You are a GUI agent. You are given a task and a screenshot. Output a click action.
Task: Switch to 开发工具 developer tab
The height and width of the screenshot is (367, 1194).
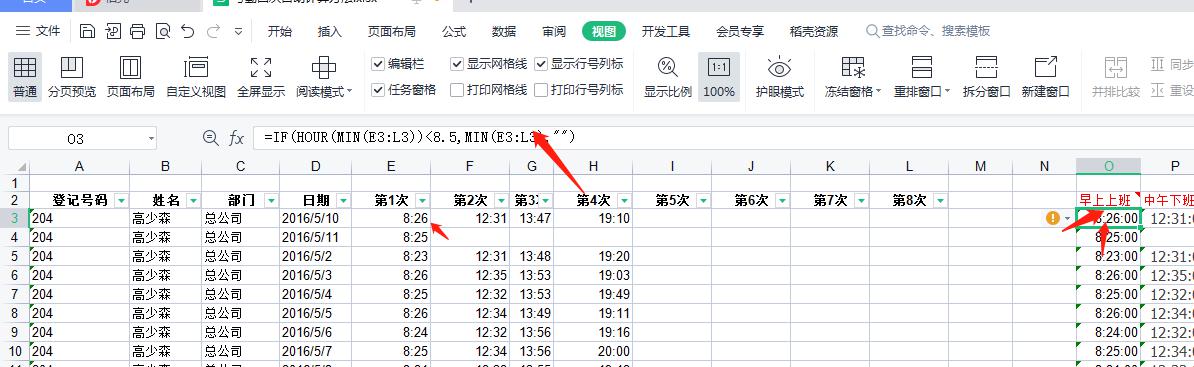[666, 31]
